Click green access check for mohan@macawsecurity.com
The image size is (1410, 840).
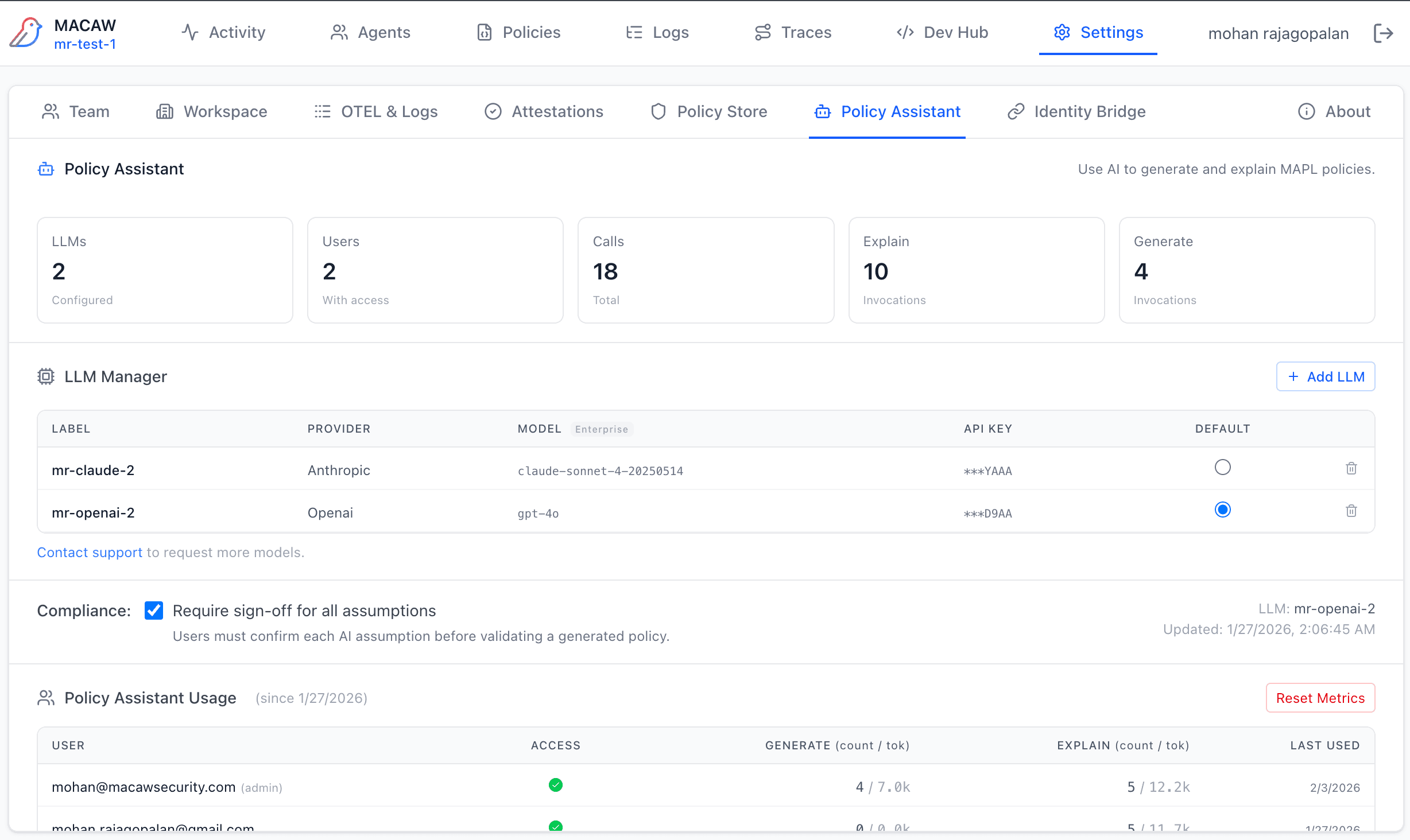coord(555,785)
